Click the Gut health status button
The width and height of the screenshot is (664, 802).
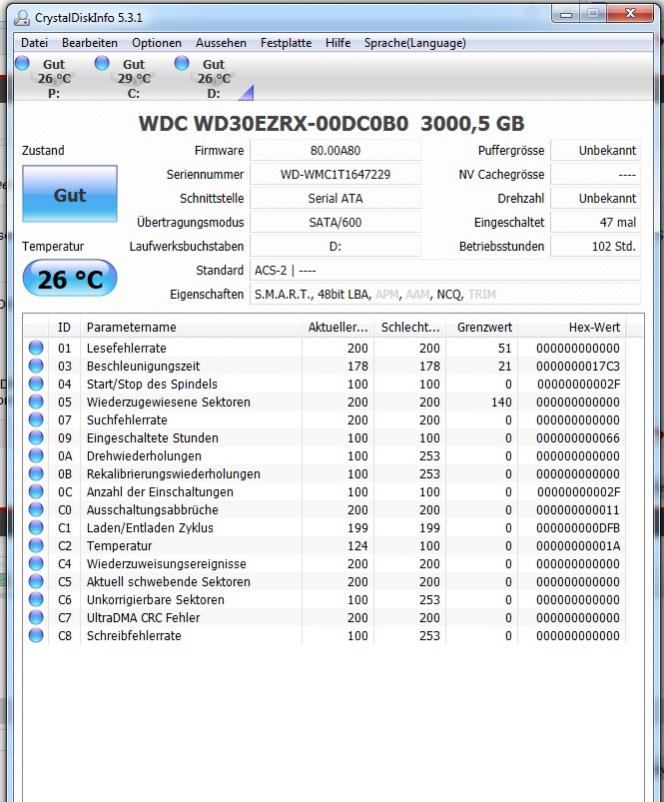pos(70,194)
